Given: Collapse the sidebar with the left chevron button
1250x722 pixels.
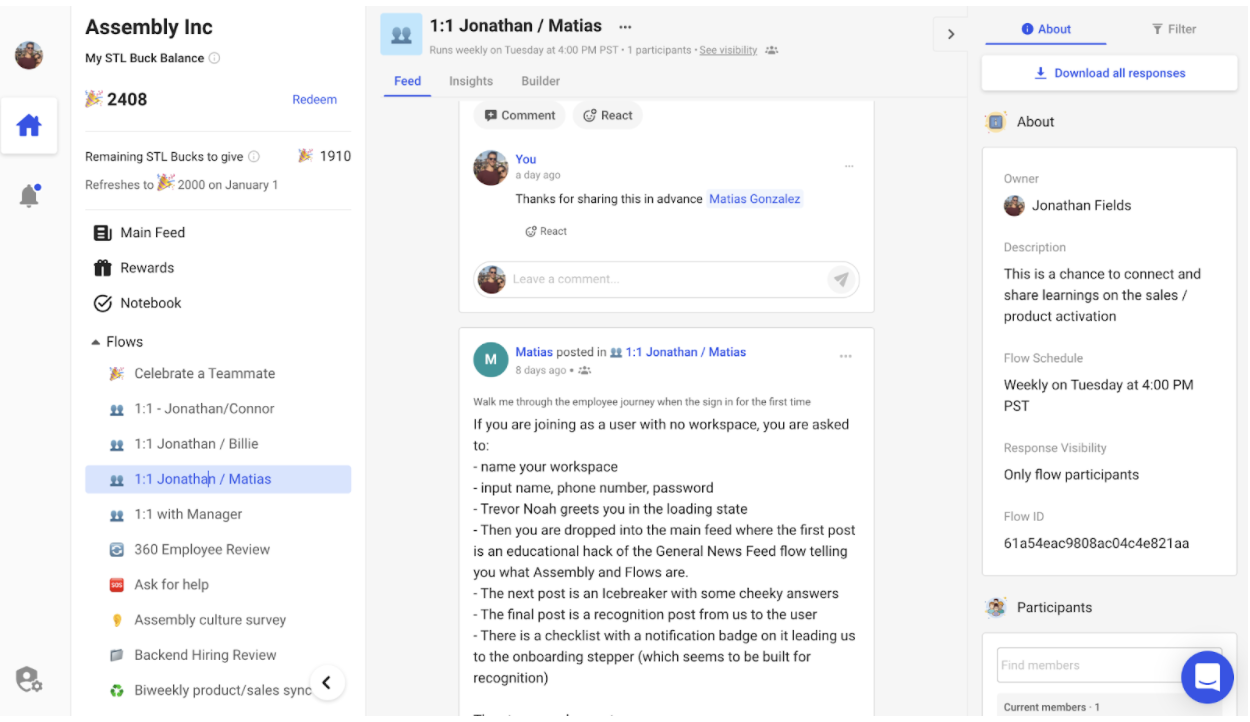Looking at the screenshot, I should pos(326,683).
